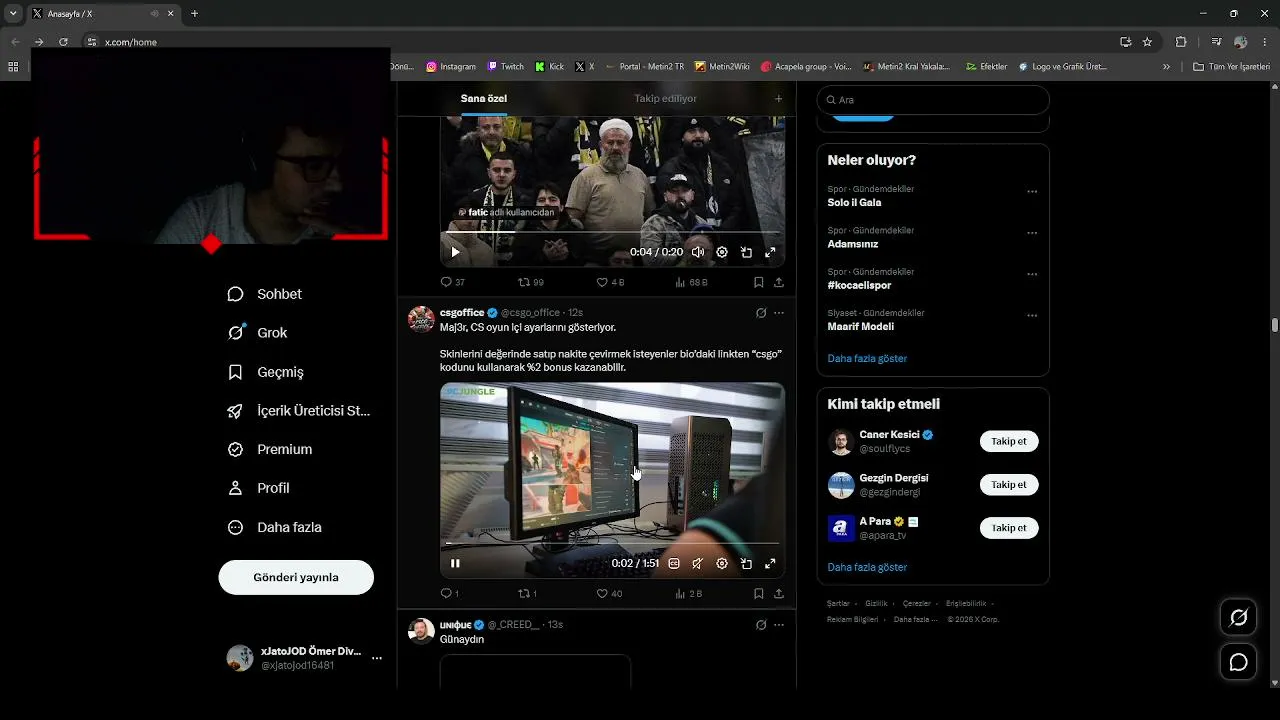View analytics showing 68 B views
The width and height of the screenshot is (1280, 720).
point(691,282)
